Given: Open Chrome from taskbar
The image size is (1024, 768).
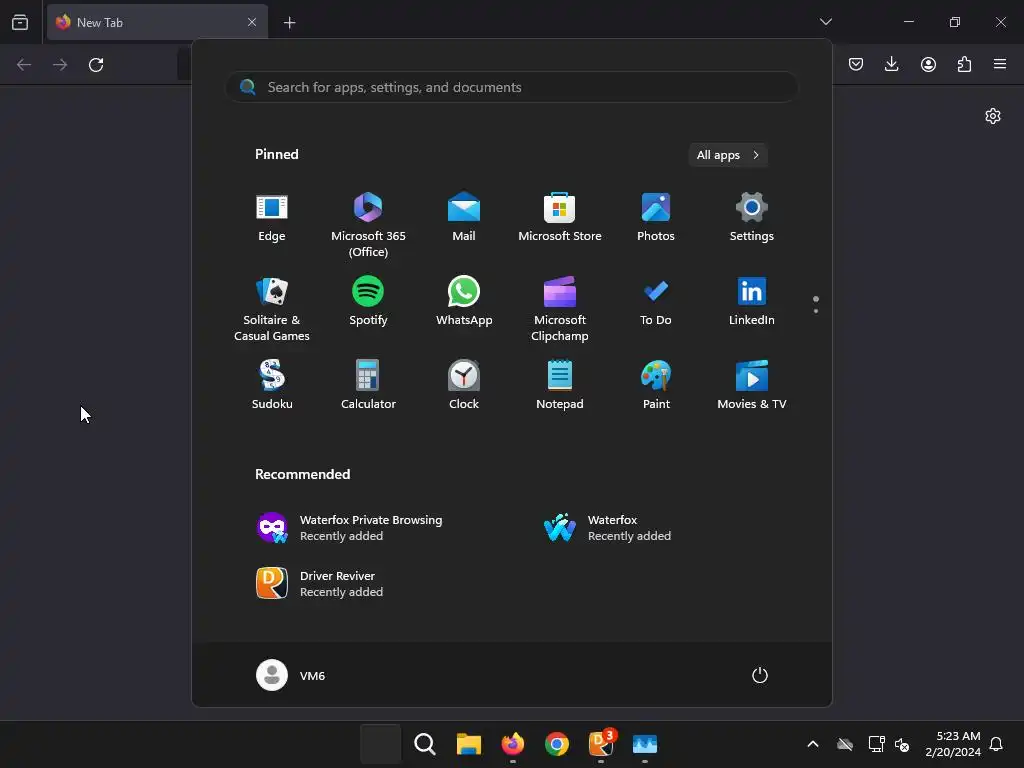Looking at the screenshot, I should pyautogui.click(x=556, y=744).
